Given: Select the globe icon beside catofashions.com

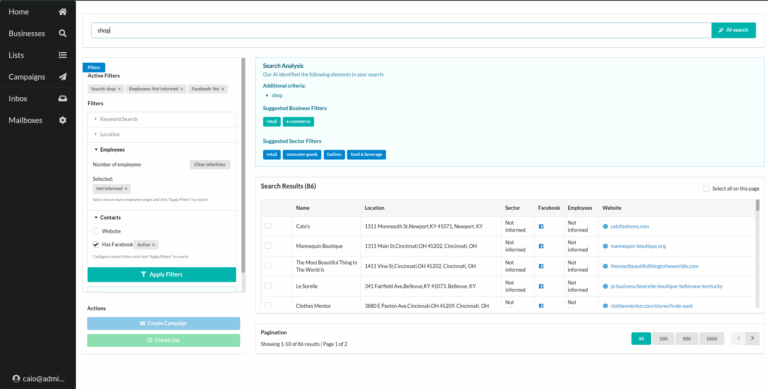Looking at the screenshot, I should tap(605, 226).
